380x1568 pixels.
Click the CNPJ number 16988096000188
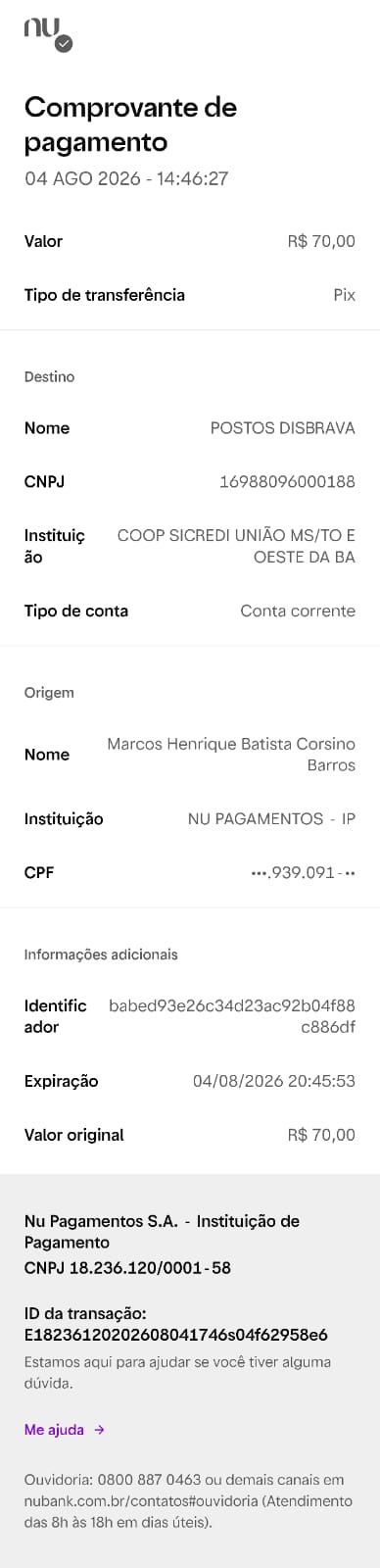click(287, 482)
